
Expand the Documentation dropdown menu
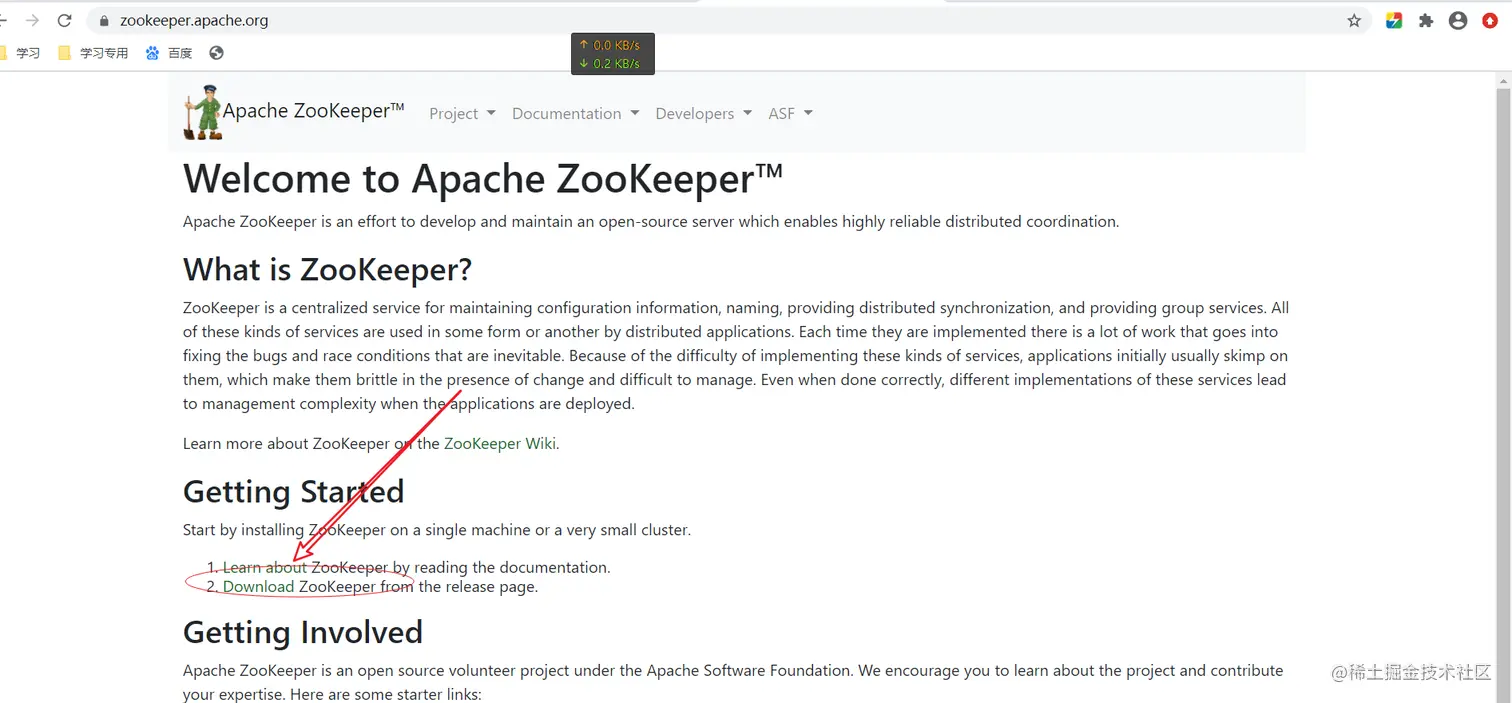tap(575, 113)
